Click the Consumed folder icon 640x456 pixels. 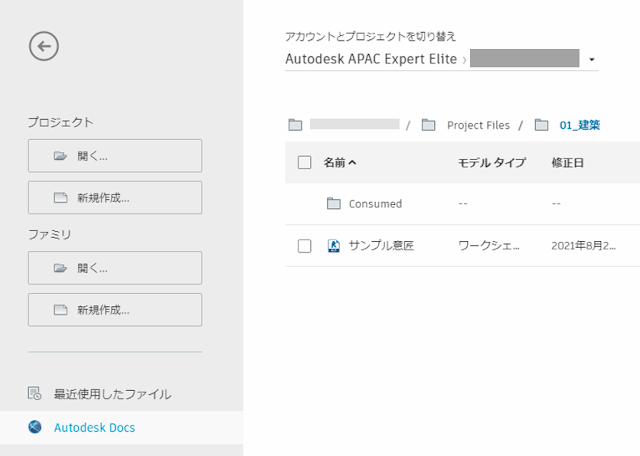click(x=334, y=204)
